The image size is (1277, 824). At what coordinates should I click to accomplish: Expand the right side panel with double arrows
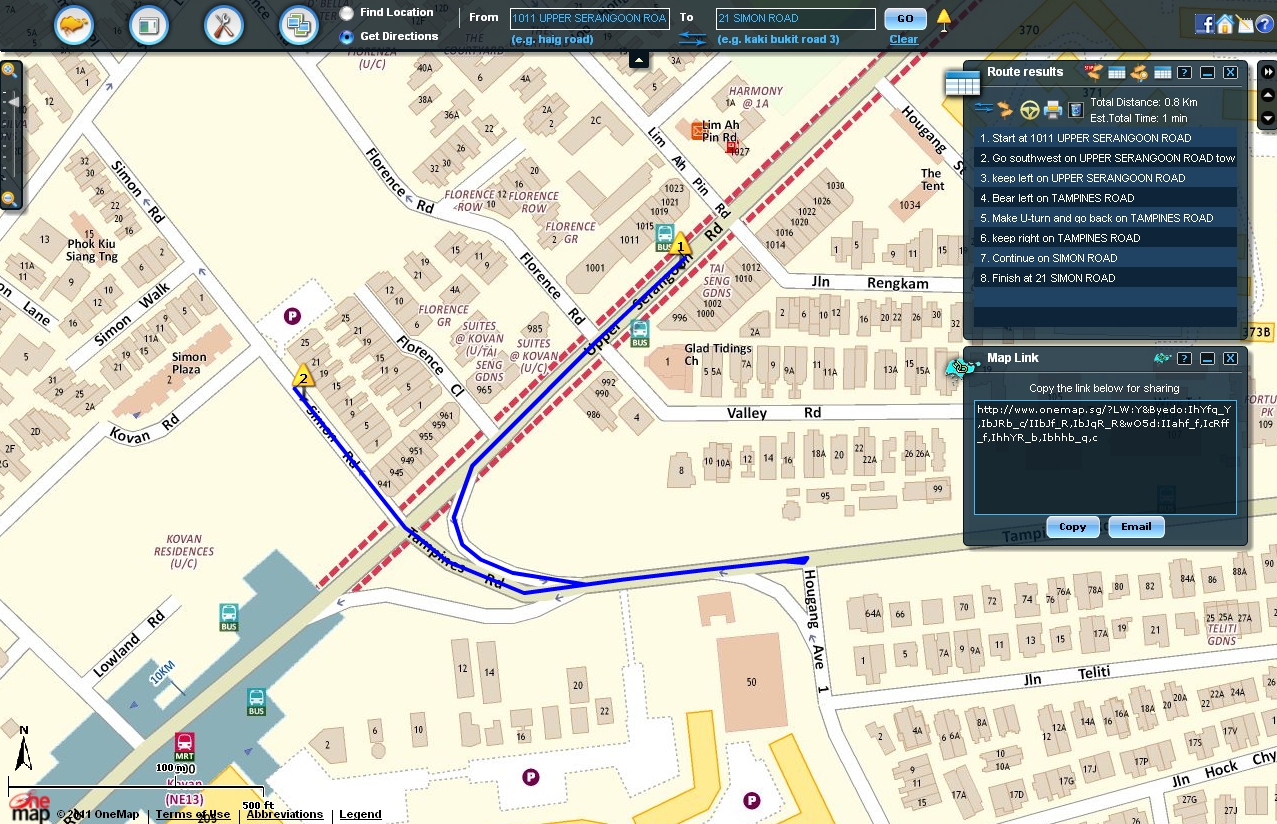click(1267, 71)
